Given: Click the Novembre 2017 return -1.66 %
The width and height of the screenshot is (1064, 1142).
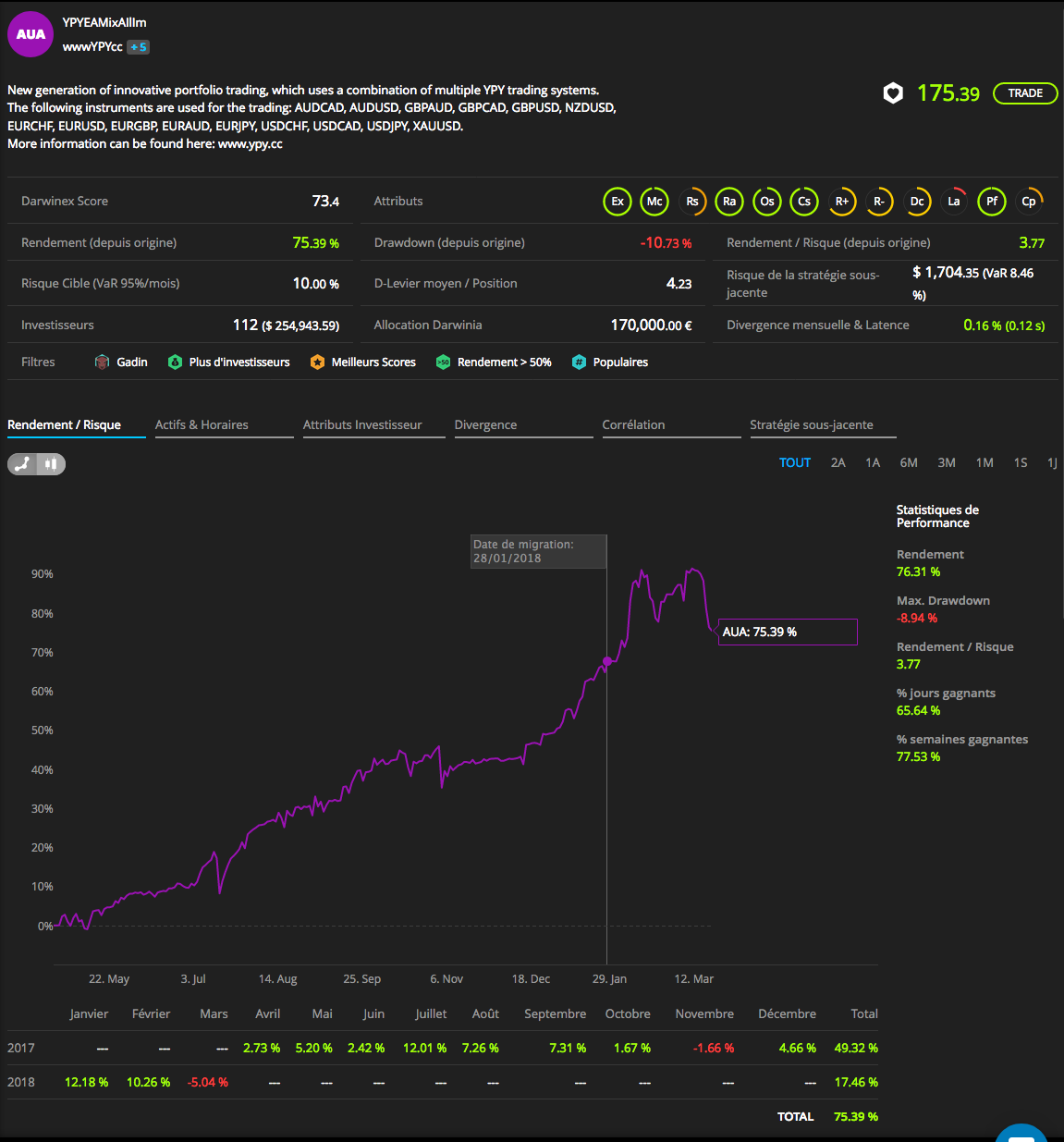Looking at the screenshot, I should click(714, 1048).
